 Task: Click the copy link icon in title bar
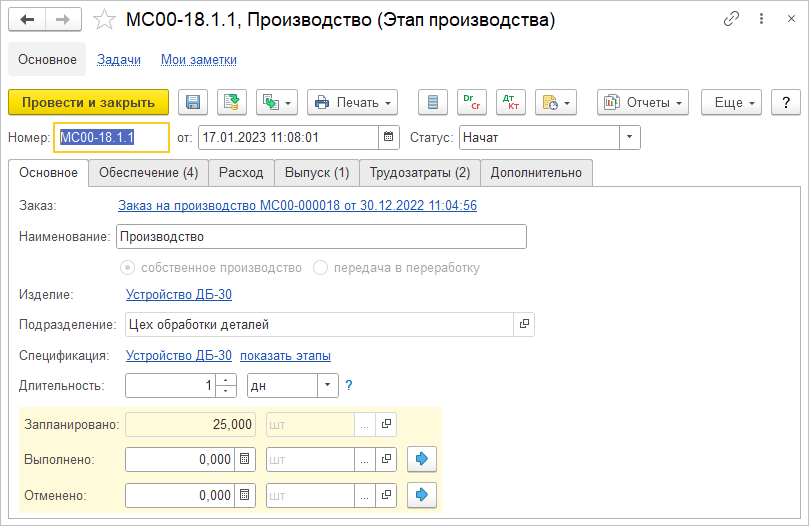tap(732, 20)
